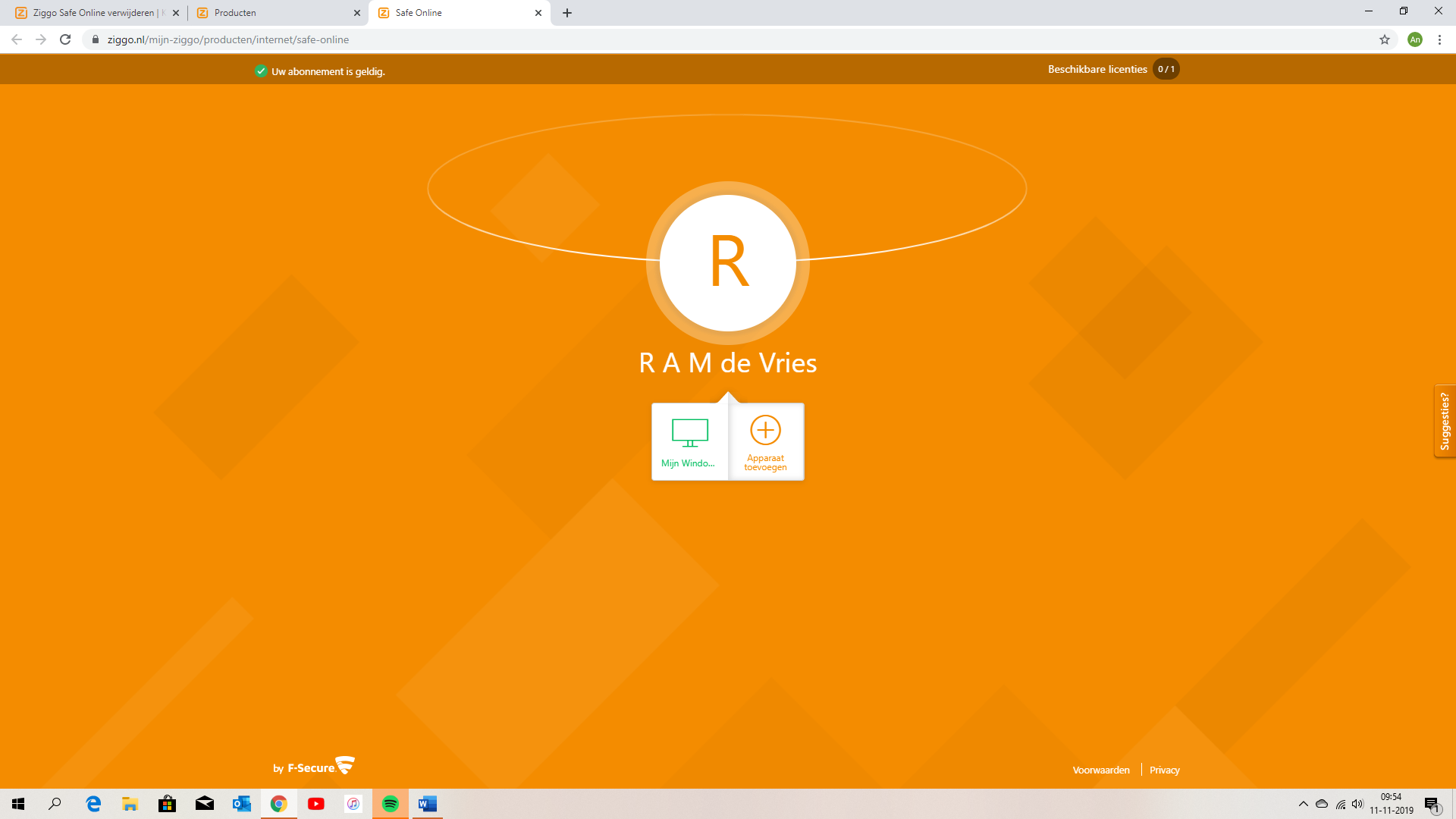
Task: Open the Suggesties feedback side tab
Action: [x=1445, y=421]
